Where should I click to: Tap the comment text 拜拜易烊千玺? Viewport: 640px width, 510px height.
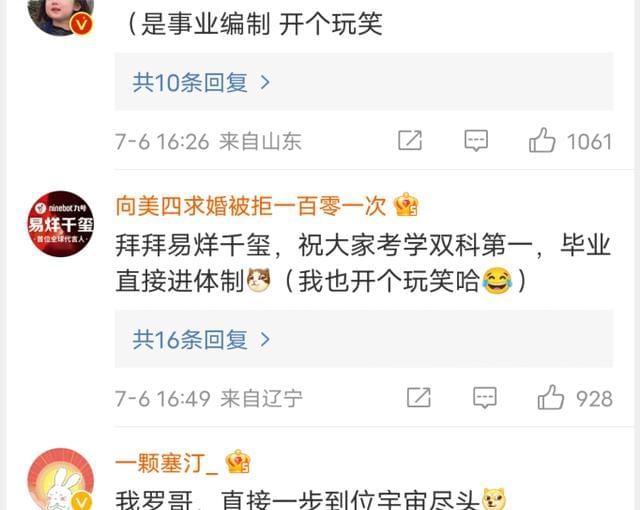(193, 245)
